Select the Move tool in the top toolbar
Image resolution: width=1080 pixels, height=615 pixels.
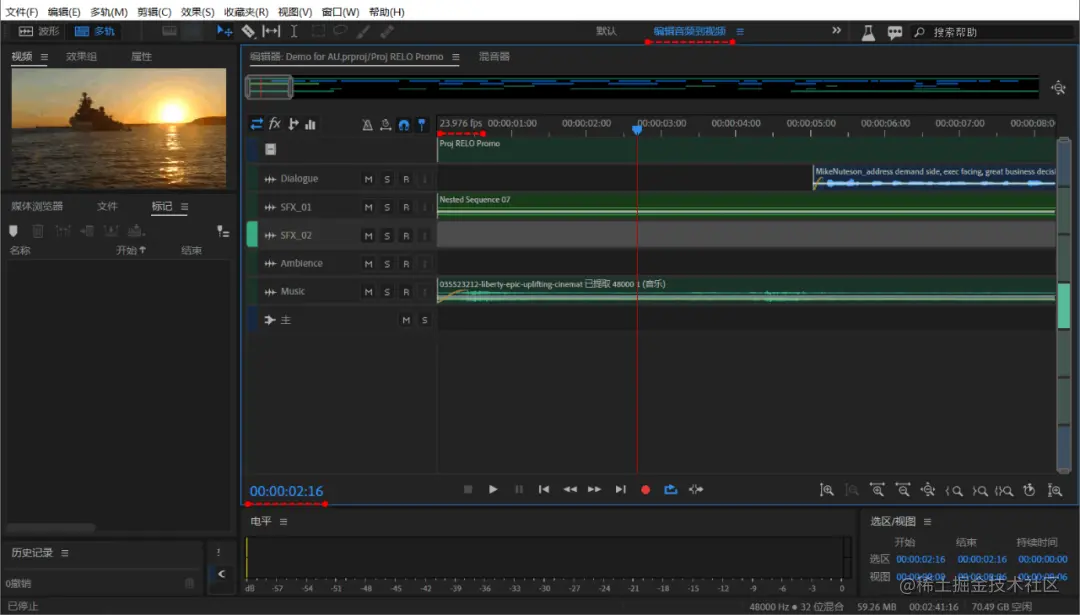coord(224,31)
